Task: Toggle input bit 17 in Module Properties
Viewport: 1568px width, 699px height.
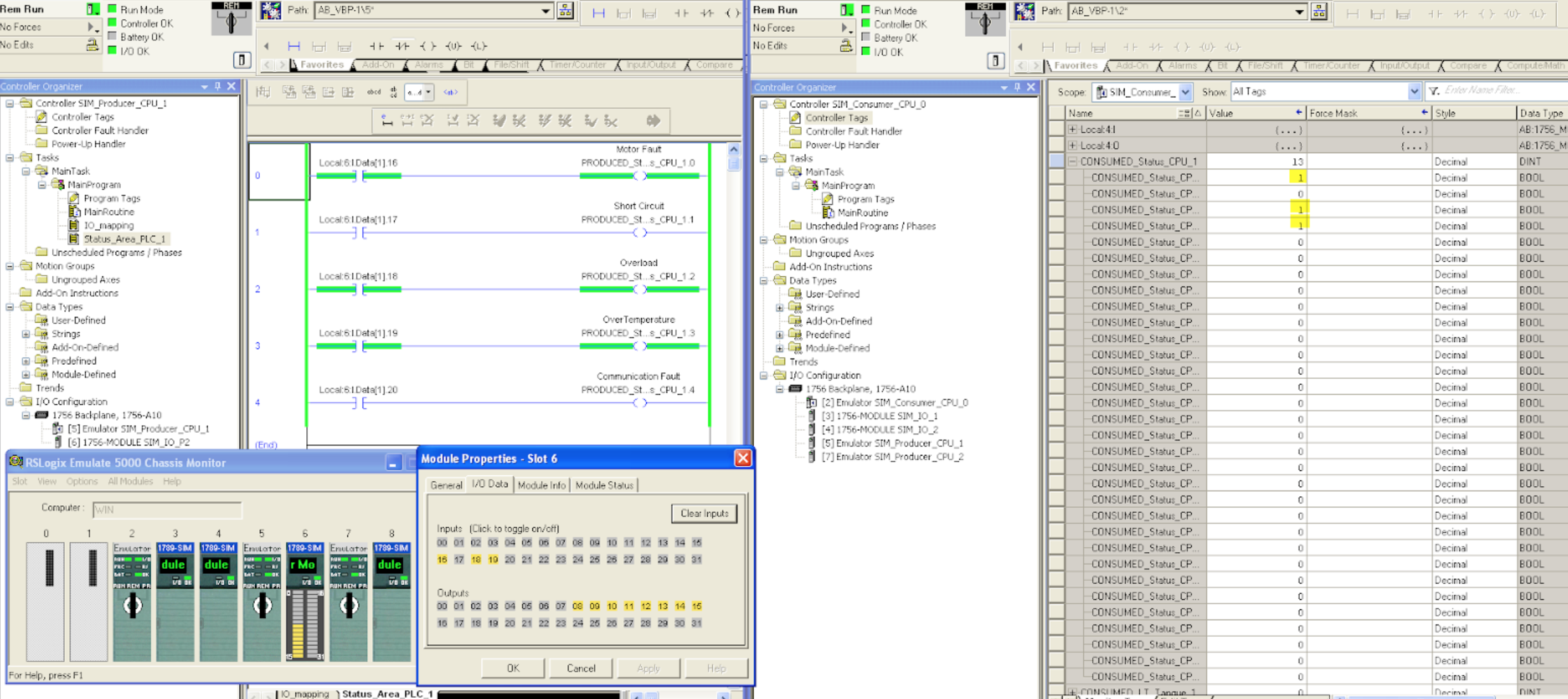Action: (x=459, y=559)
